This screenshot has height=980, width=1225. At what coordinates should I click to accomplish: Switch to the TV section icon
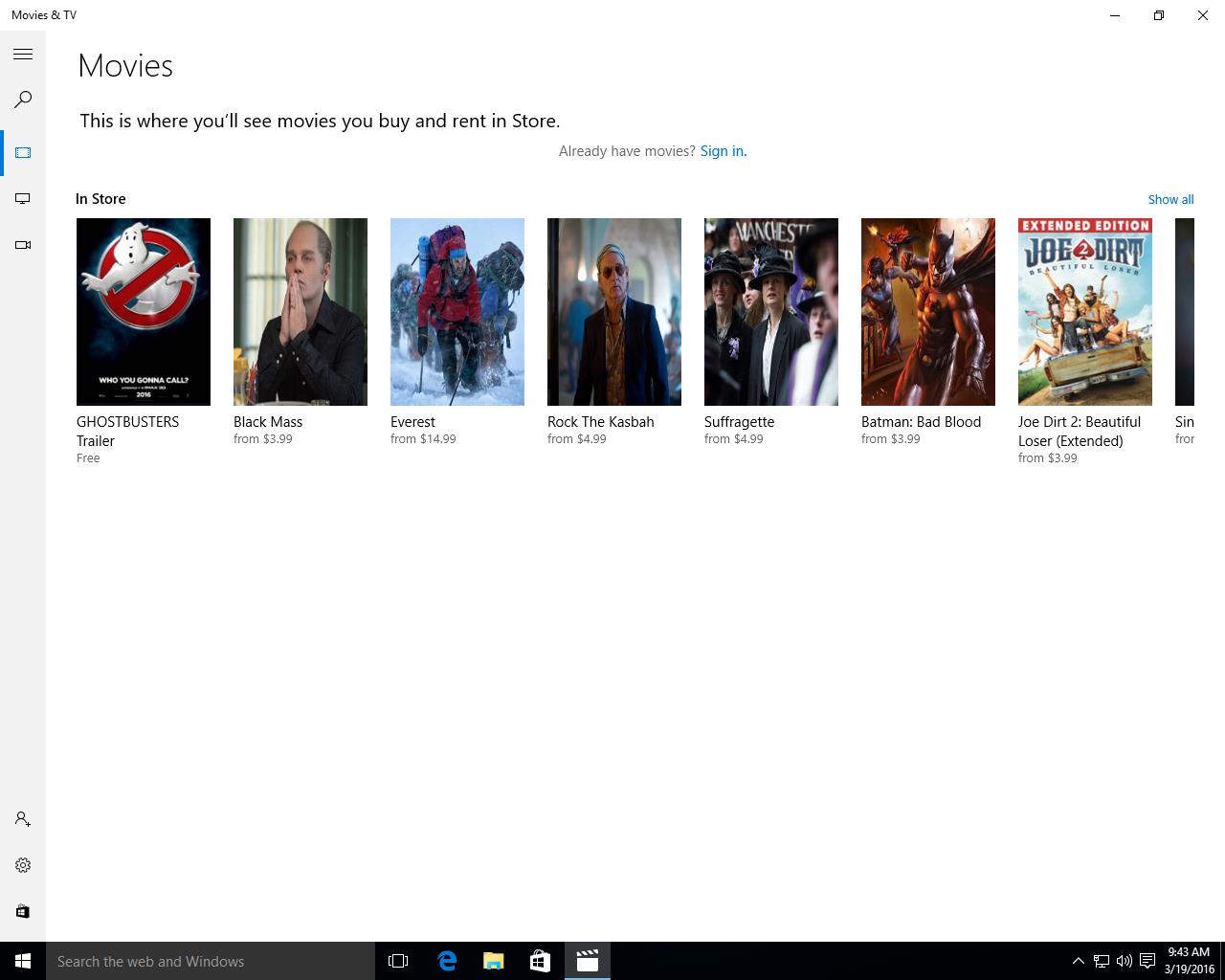tap(23, 199)
